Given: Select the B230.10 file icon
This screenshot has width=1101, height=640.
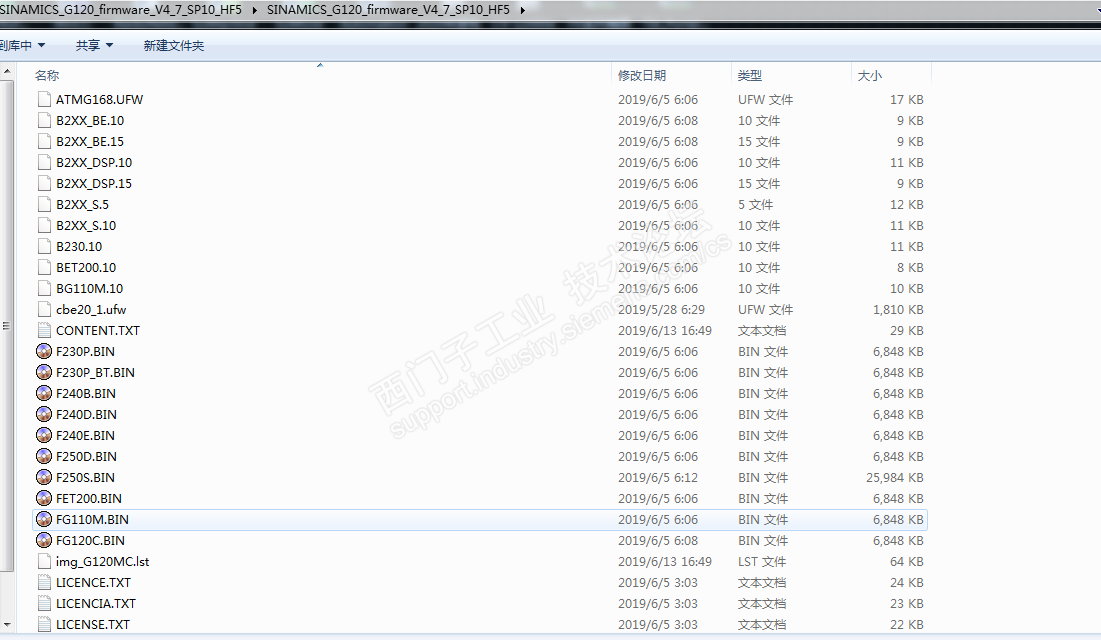Looking at the screenshot, I should pyautogui.click(x=44, y=247).
